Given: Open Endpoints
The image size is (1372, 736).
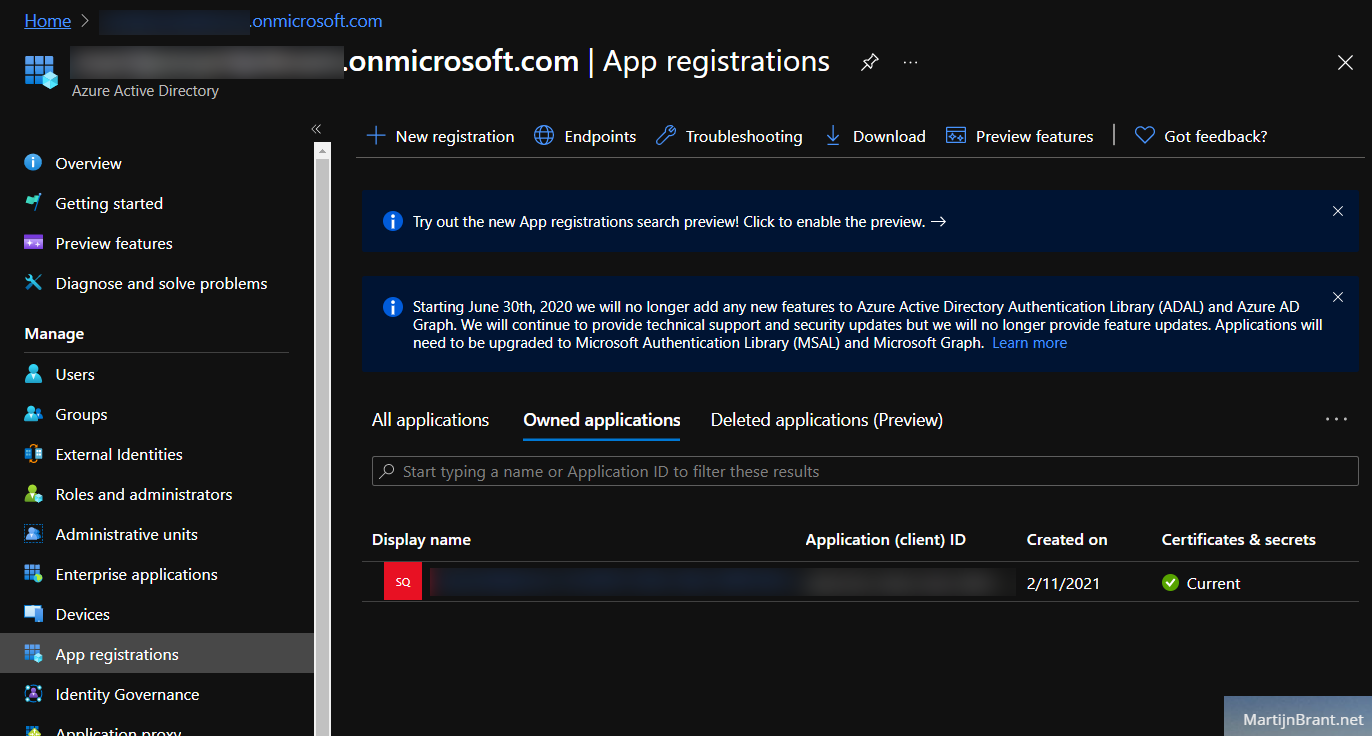Looking at the screenshot, I should point(600,136).
